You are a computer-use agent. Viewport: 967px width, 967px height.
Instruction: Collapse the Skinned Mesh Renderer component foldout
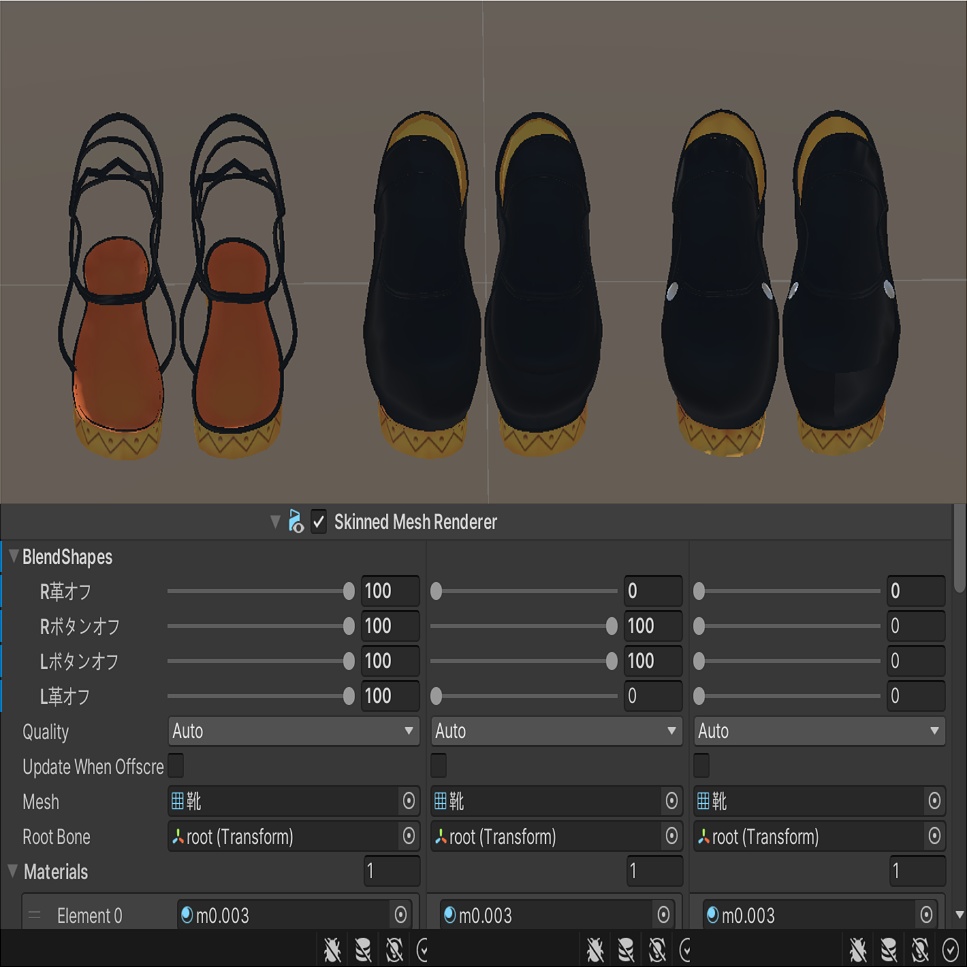tap(275, 522)
